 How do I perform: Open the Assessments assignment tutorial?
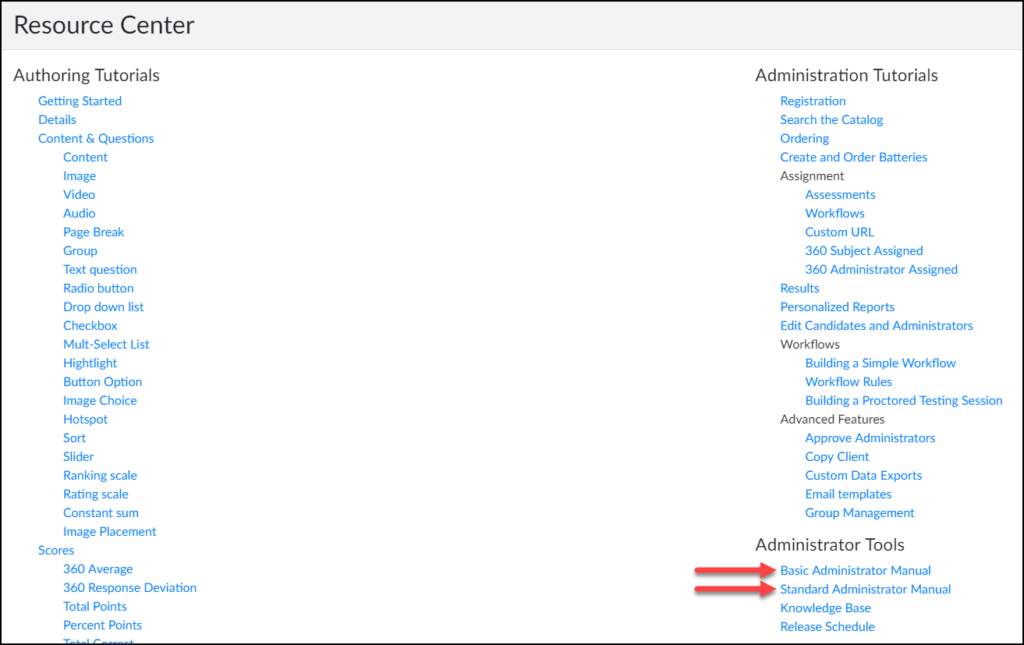click(x=840, y=195)
